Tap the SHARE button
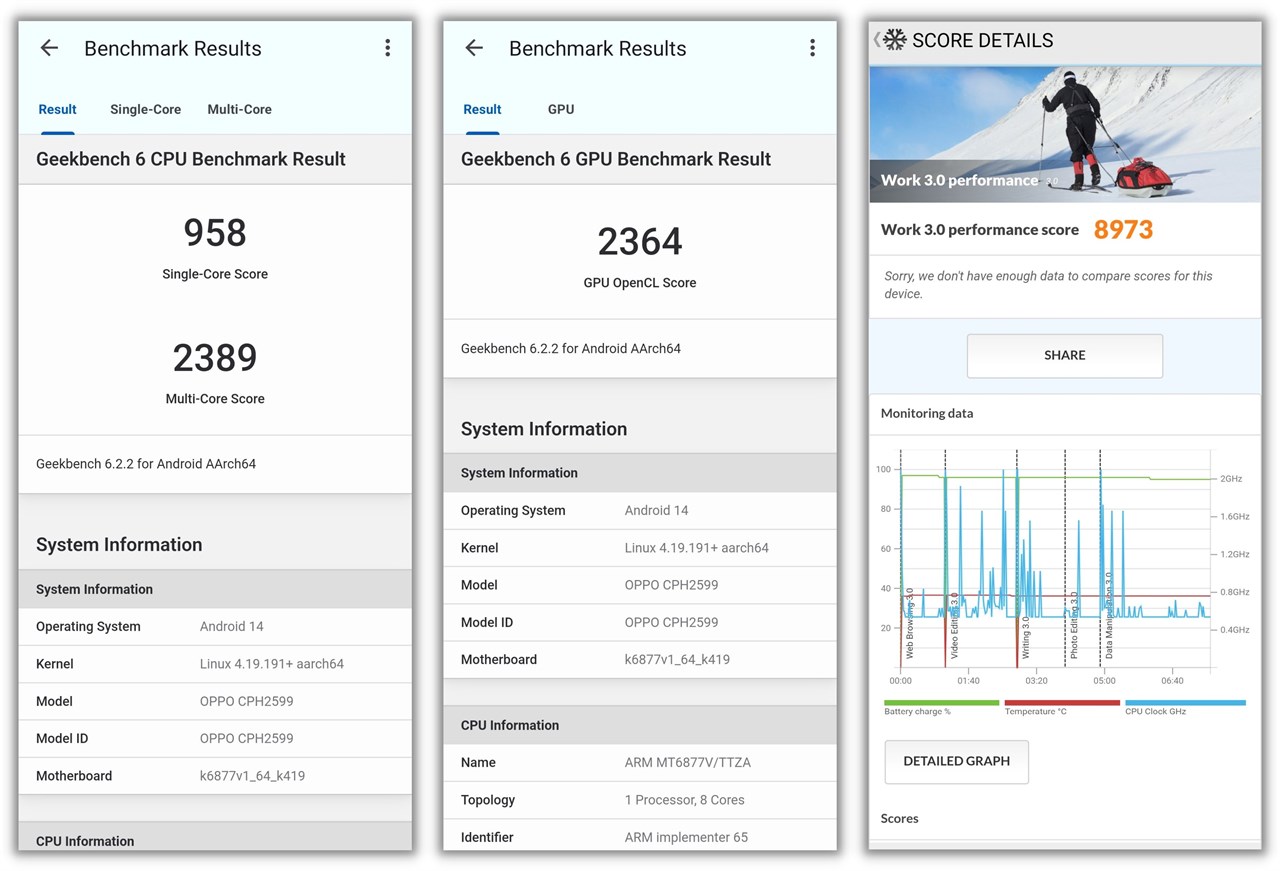This screenshot has height=871, width=1280. (1064, 356)
